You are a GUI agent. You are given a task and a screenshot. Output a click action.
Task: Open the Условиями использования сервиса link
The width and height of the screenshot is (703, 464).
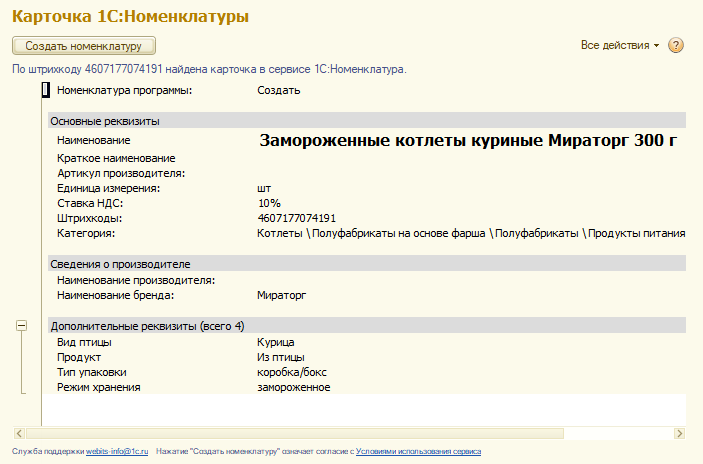pyautogui.click(x=418, y=451)
